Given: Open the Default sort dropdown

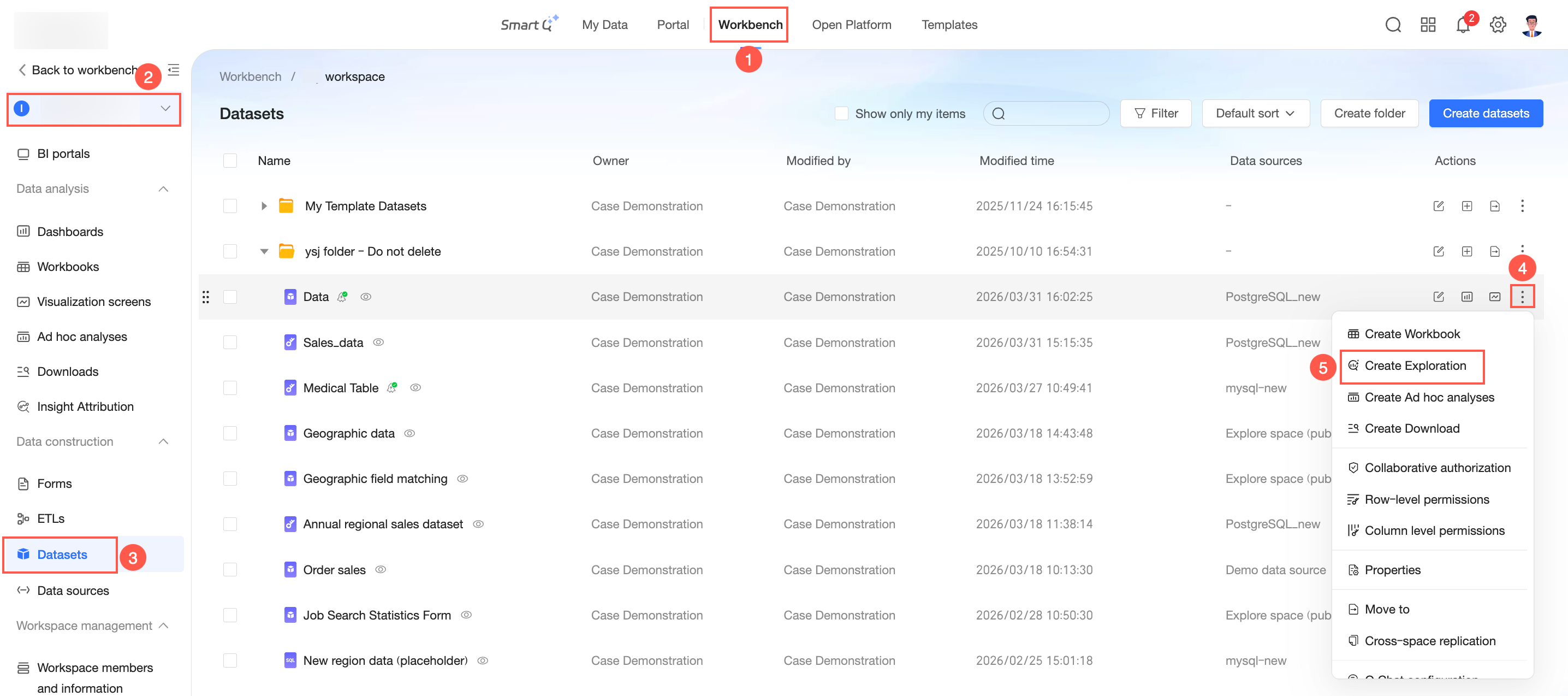Looking at the screenshot, I should point(1255,113).
